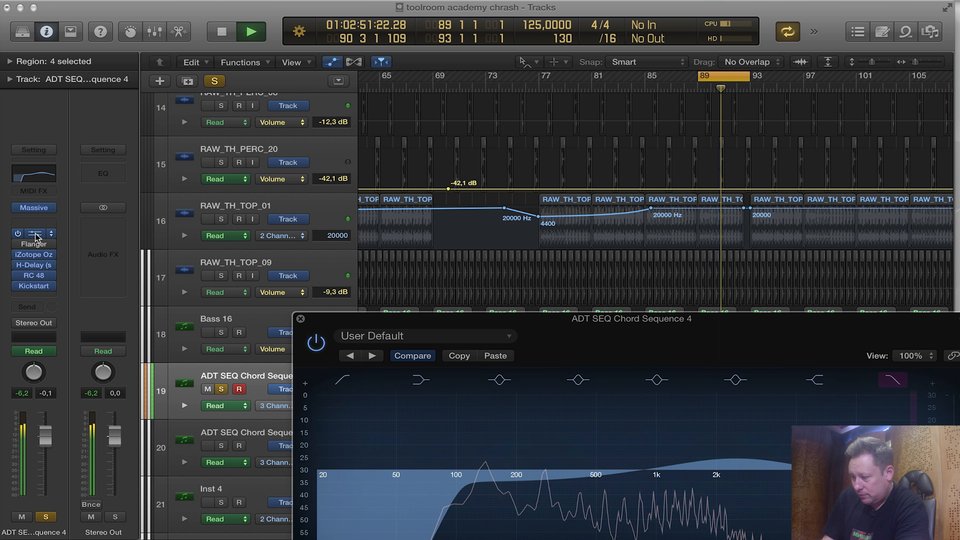Mute the ADT SEQ Chord Sequence track 19

[208, 389]
